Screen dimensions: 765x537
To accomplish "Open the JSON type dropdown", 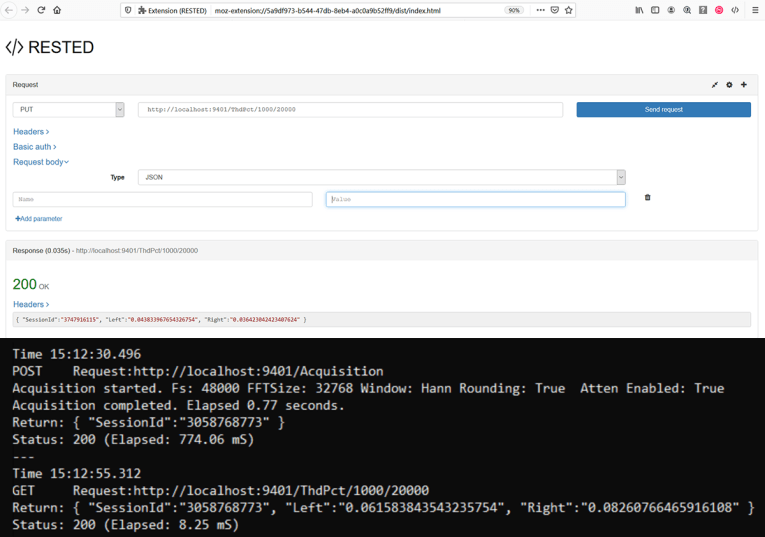I will pyautogui.click(x=382, y=177).
